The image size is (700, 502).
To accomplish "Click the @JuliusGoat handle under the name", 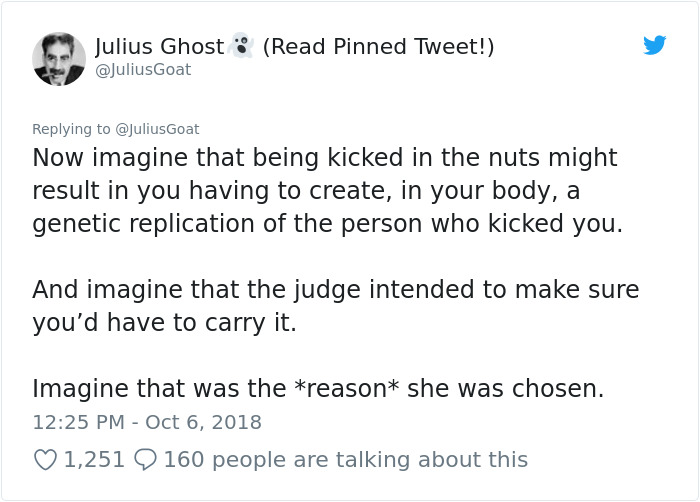I will point(143,70).
